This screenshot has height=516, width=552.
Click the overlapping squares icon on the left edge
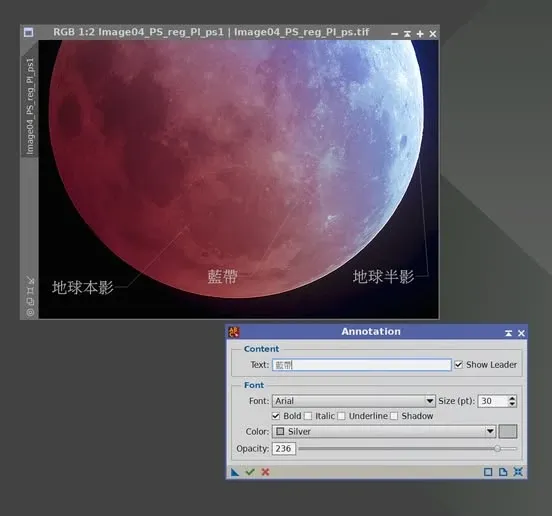point(30,302)
